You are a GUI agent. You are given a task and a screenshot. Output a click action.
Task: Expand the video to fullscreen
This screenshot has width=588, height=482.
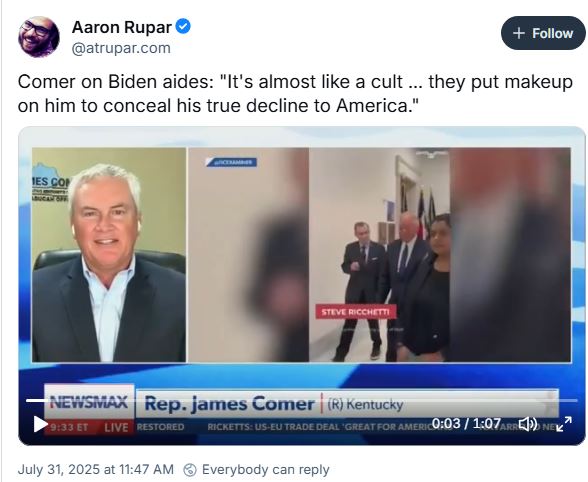point(564,424)
